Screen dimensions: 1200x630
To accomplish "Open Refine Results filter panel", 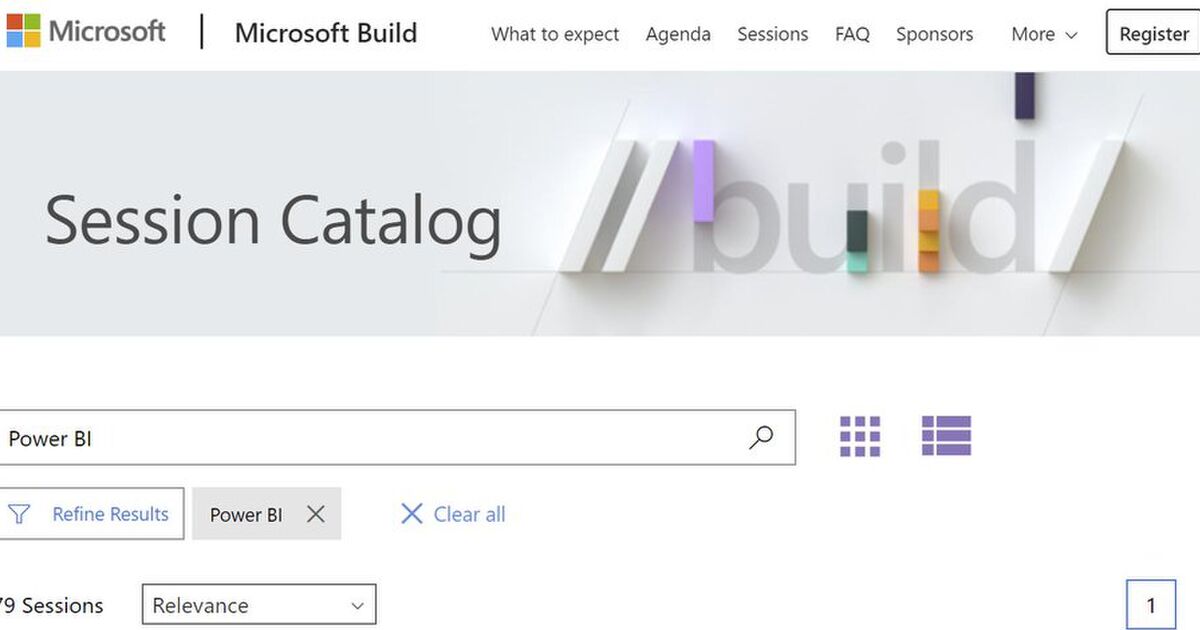I will [x=92, y=514].
